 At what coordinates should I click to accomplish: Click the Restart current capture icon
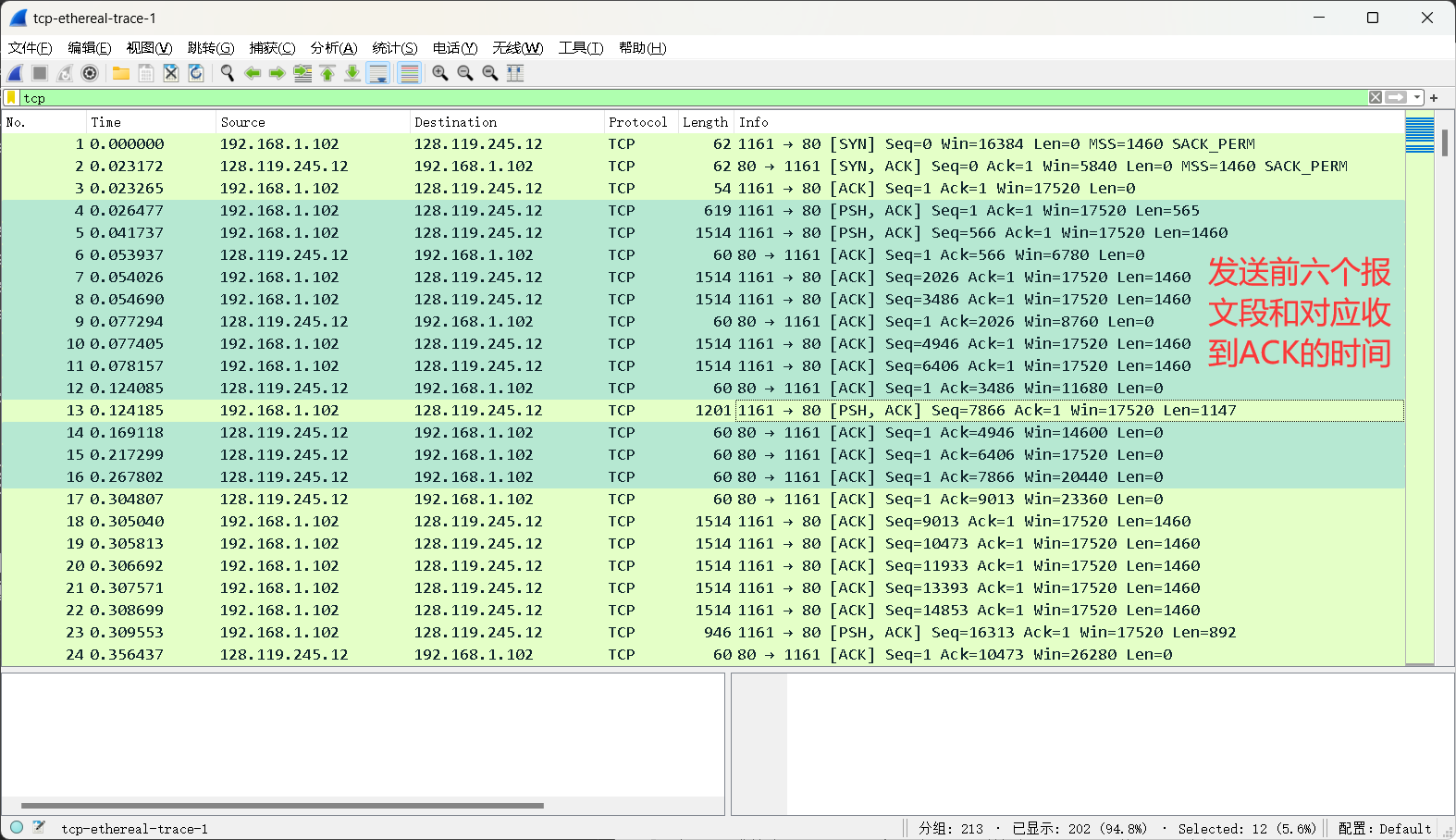[x=65, y=73]
